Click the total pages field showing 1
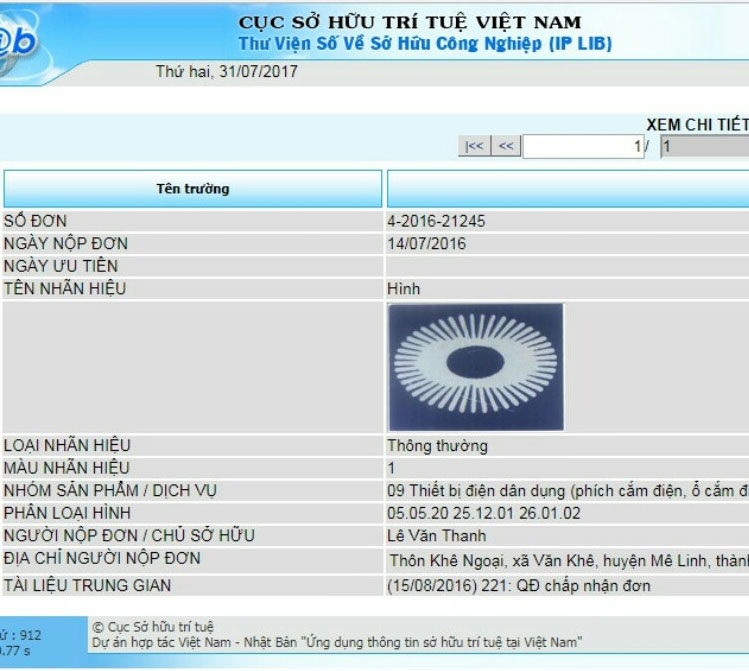Screen dimensions: 749x671 [x=705, y=147]
